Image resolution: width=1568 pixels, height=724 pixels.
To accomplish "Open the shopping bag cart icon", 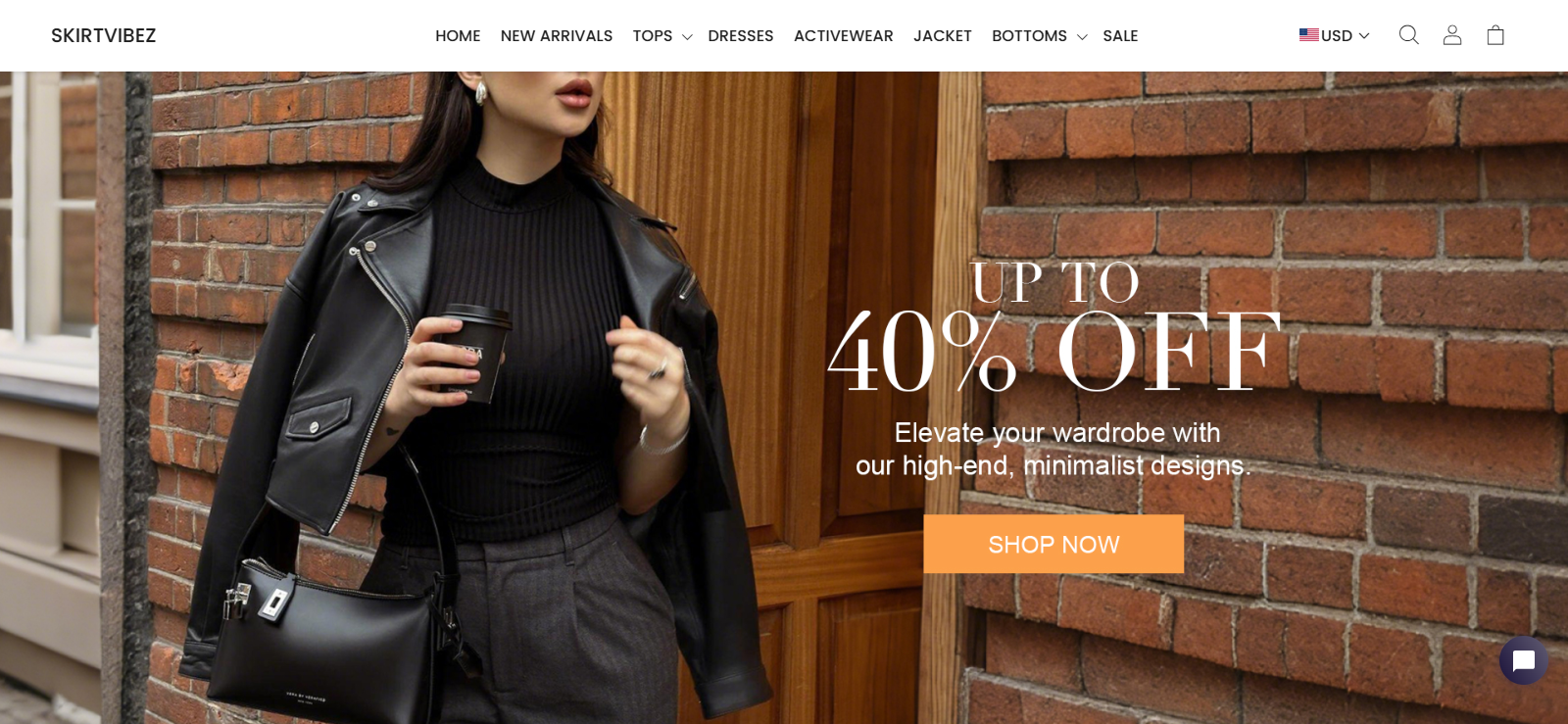I will click(1495, 35).
